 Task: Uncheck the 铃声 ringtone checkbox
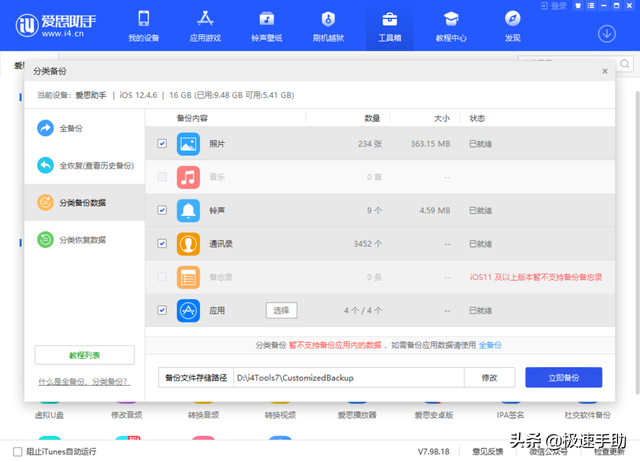[162, 210]
